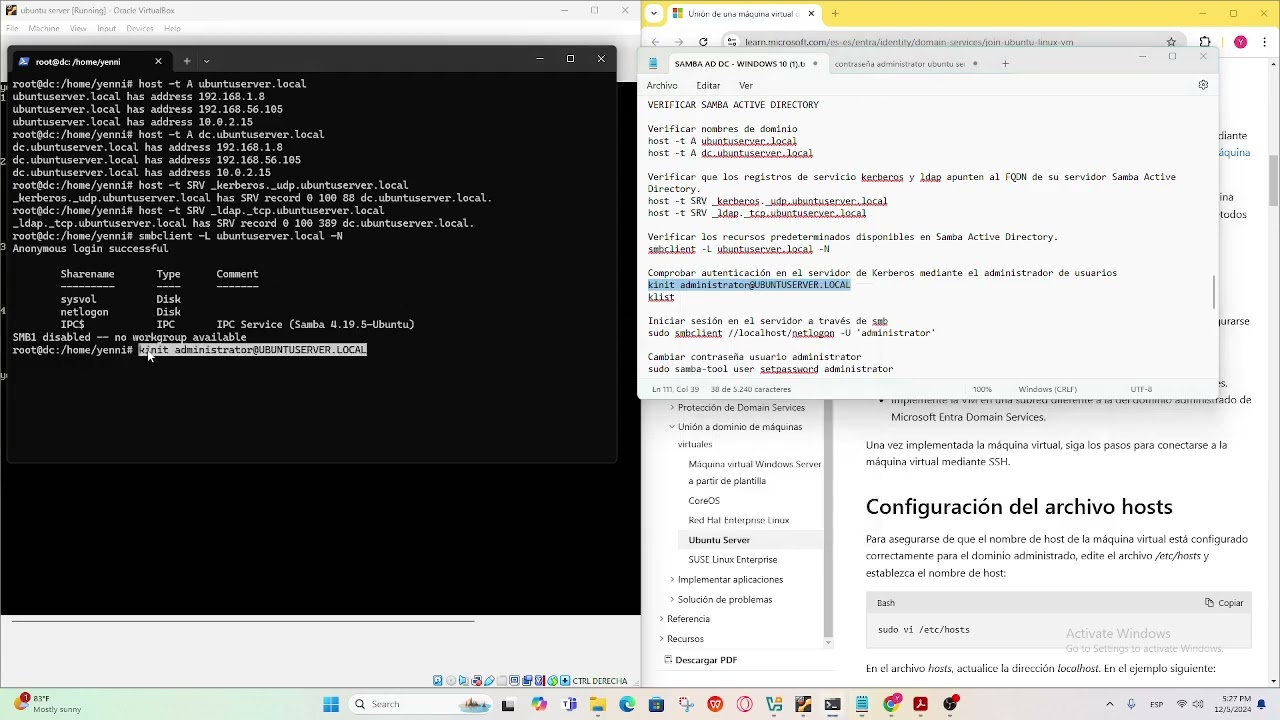Open the Opera browser taskbar icon
Viewport: 1280px width, 720px height.
(x=744, y=704)
